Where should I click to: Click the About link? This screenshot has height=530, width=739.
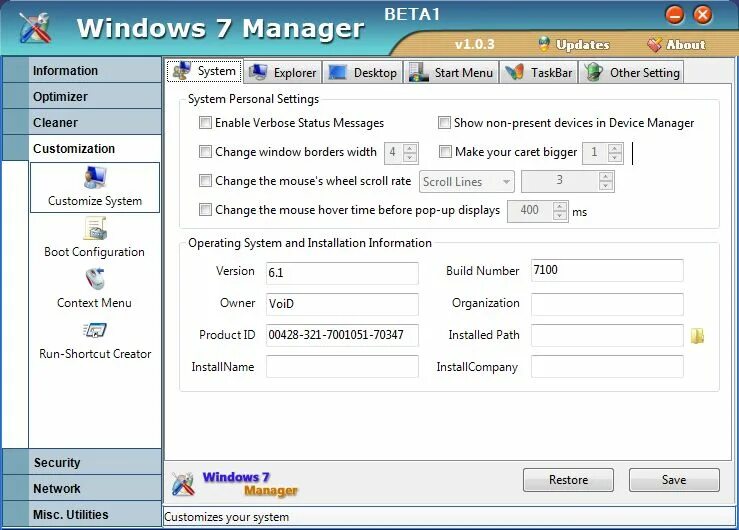pyautogui.click(x=686, y=45)
